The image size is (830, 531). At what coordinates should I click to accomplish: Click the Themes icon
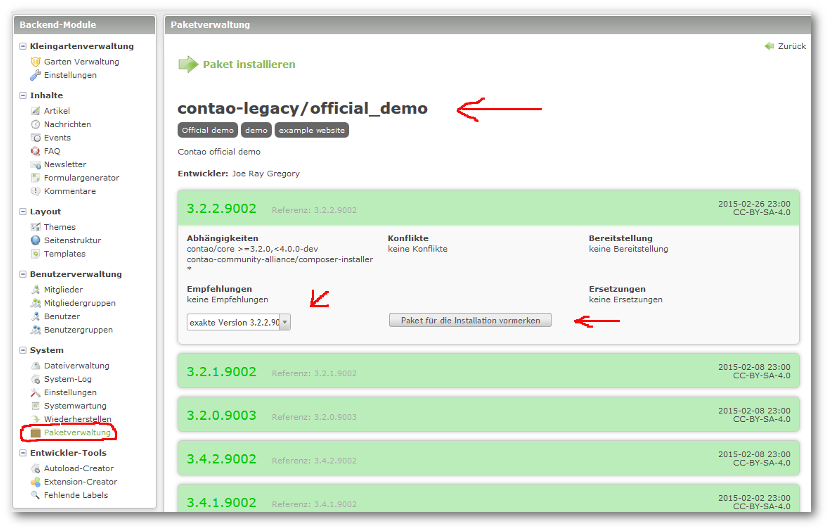35,227
